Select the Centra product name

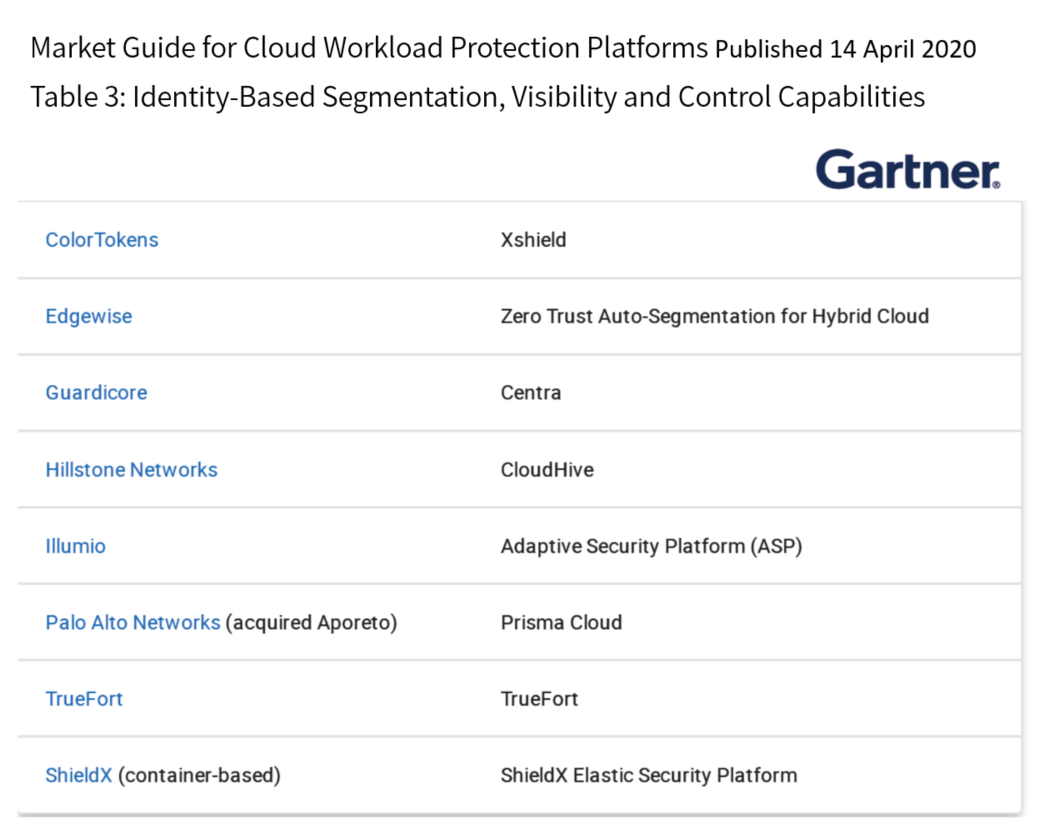tap(530, 392)
